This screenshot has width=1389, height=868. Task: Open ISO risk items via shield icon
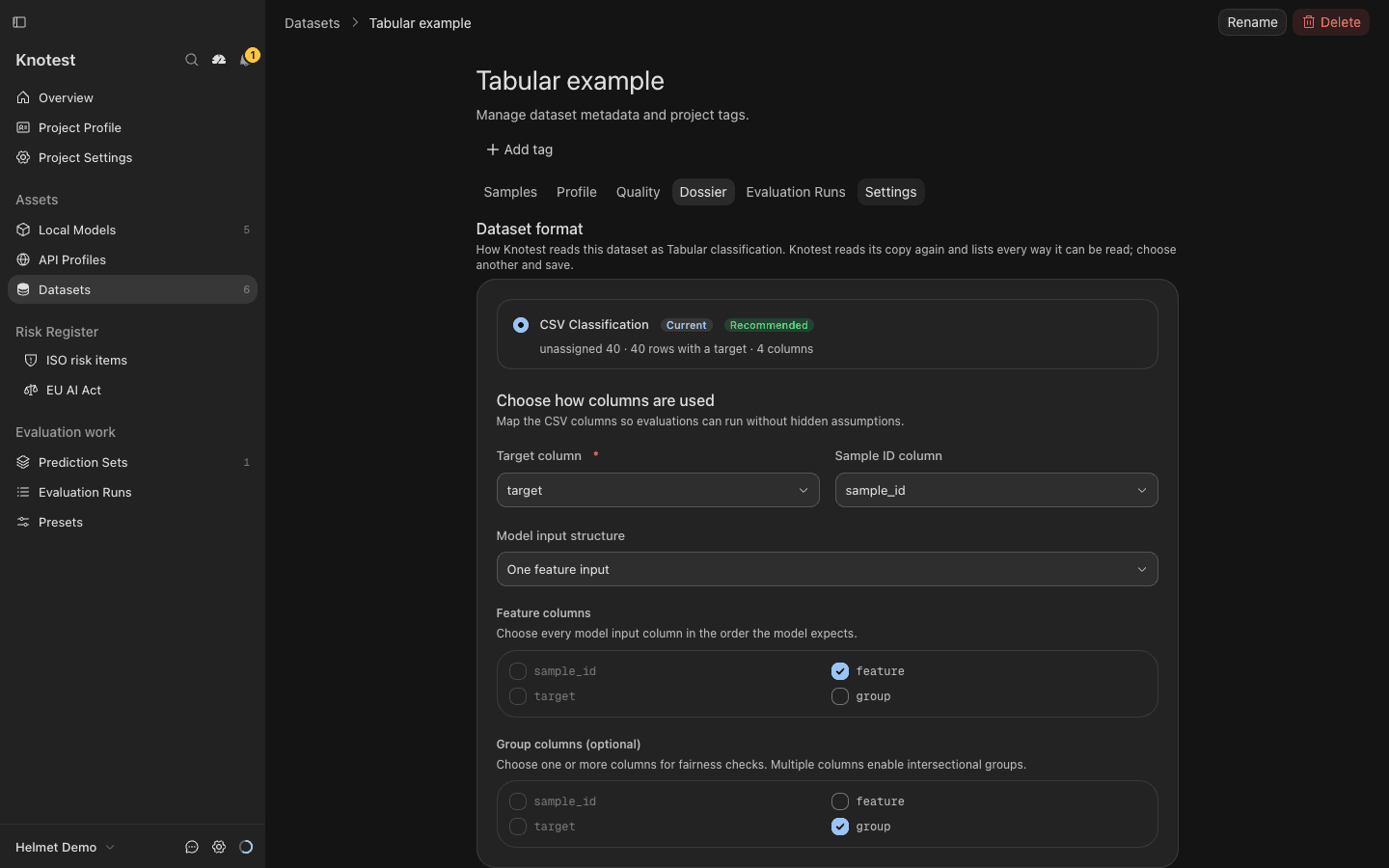pos(31,360)
